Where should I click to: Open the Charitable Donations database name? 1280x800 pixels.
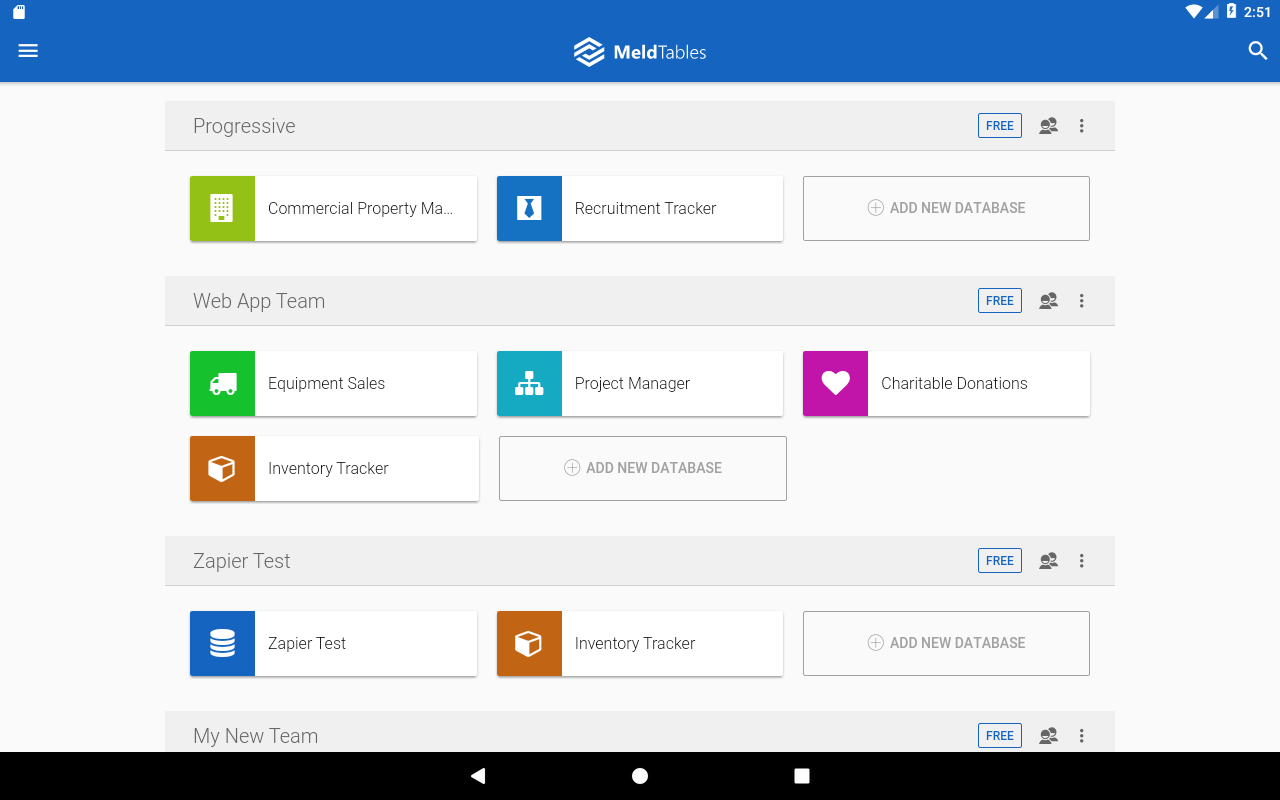(954, 383)
